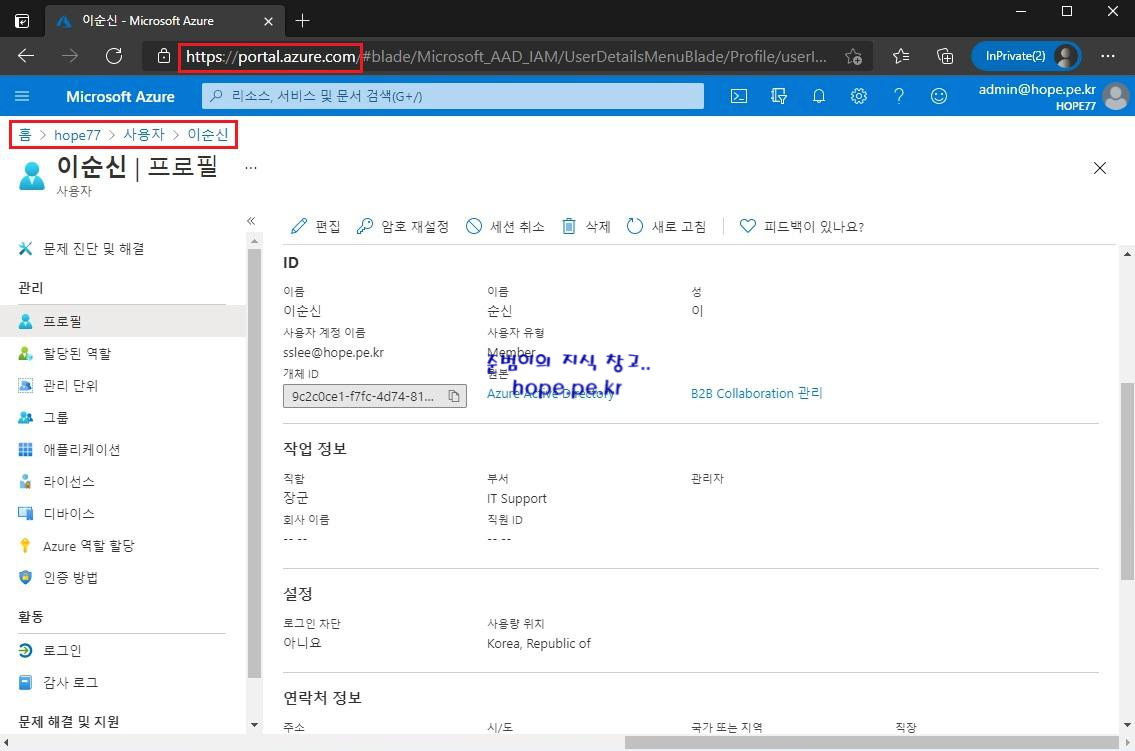Close the 이순신 - Microsoft Azure tab

(268, 22)
